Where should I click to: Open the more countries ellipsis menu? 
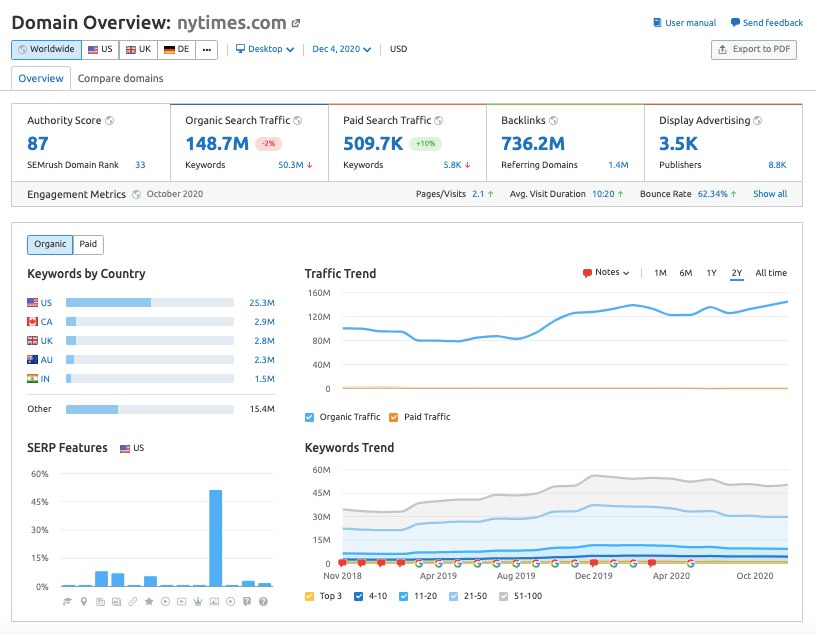pyautogui.click(x=207, y=50)
